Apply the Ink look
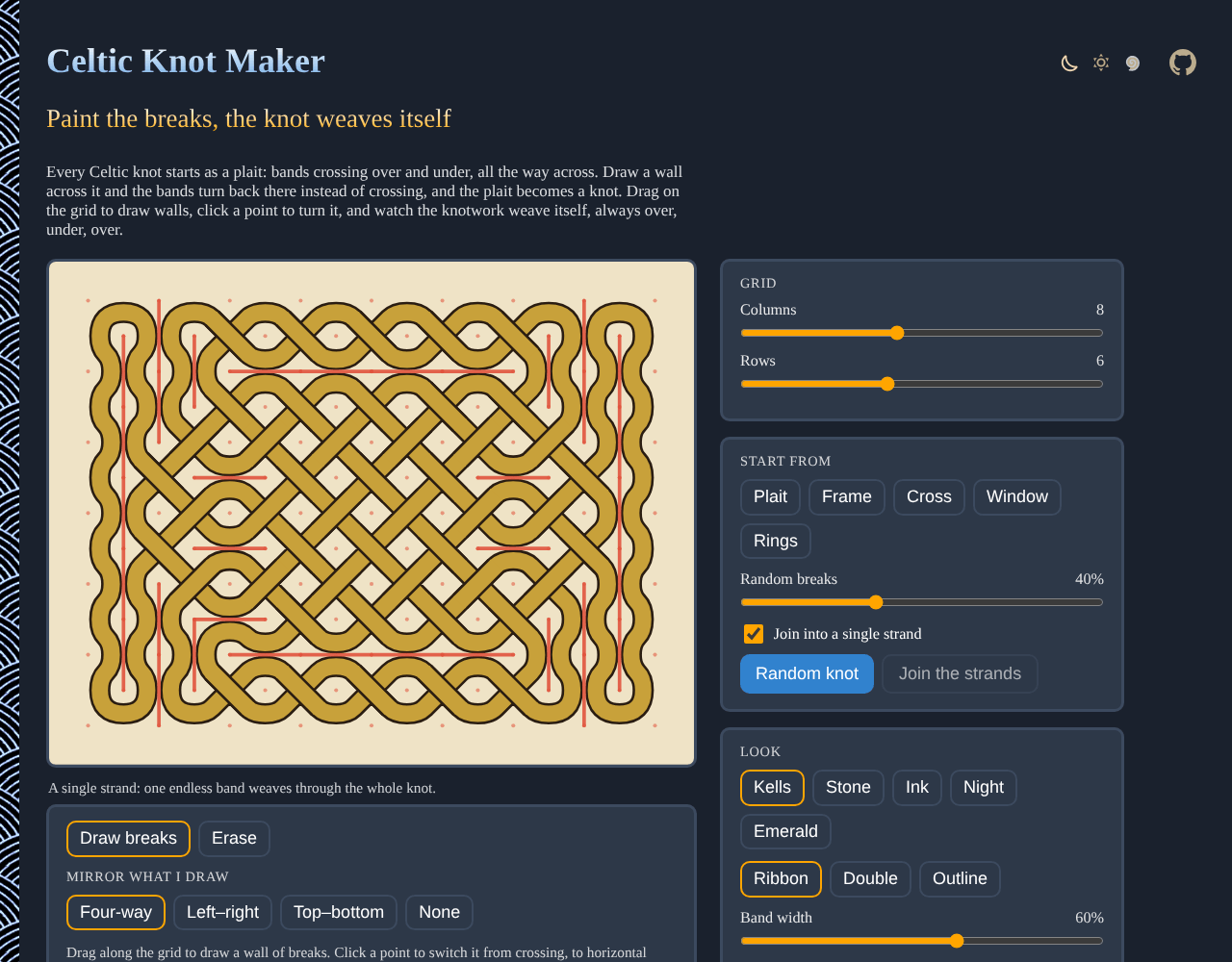The height and width of the screenshot is (962, 1232). point(917,788)
